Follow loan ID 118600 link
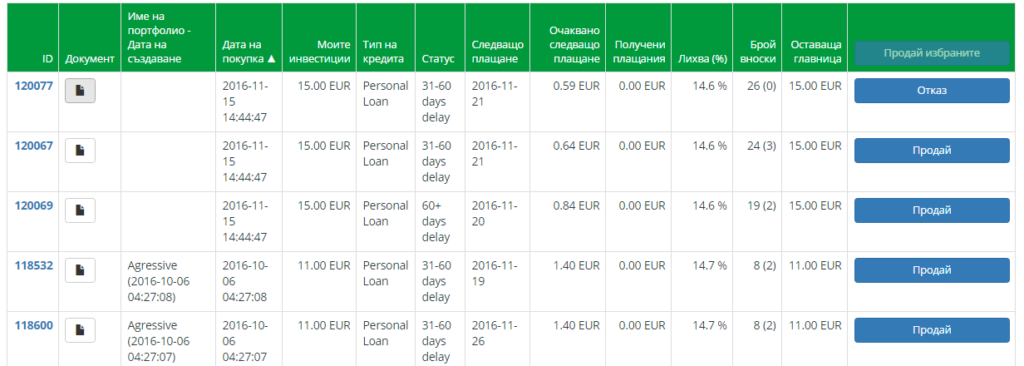Screen dimensions: 1024x366 [x=33, y=326]
